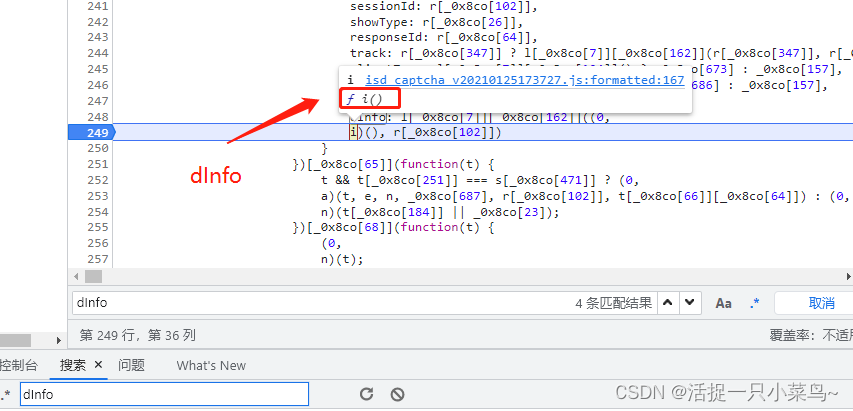Screen dimensions: 853x411
Task: Click line number 245 in gutter
Action: tap(97, 68)
